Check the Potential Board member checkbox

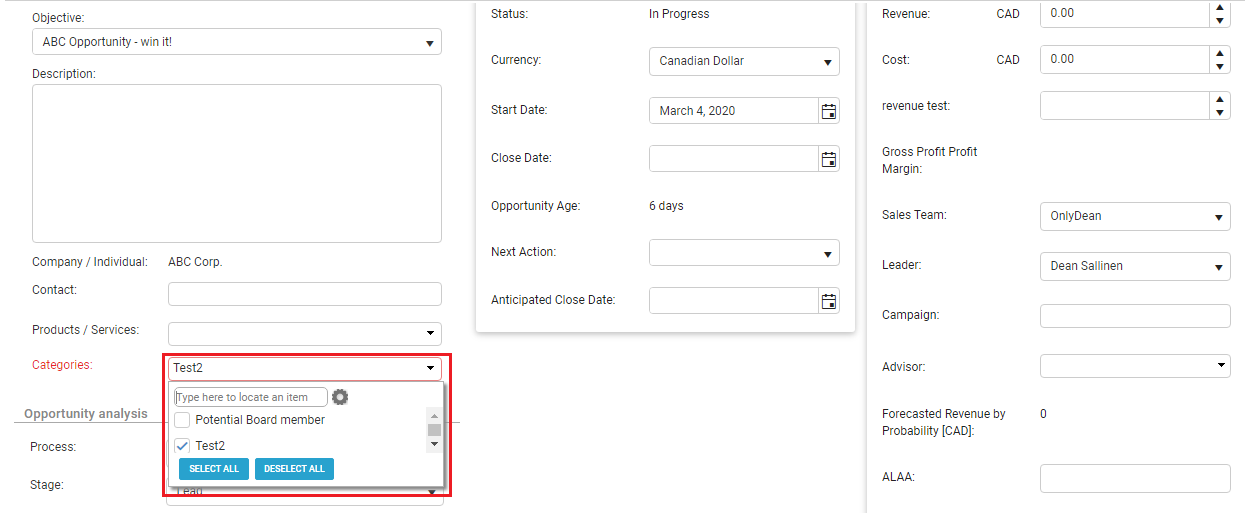tap(182, 420)
